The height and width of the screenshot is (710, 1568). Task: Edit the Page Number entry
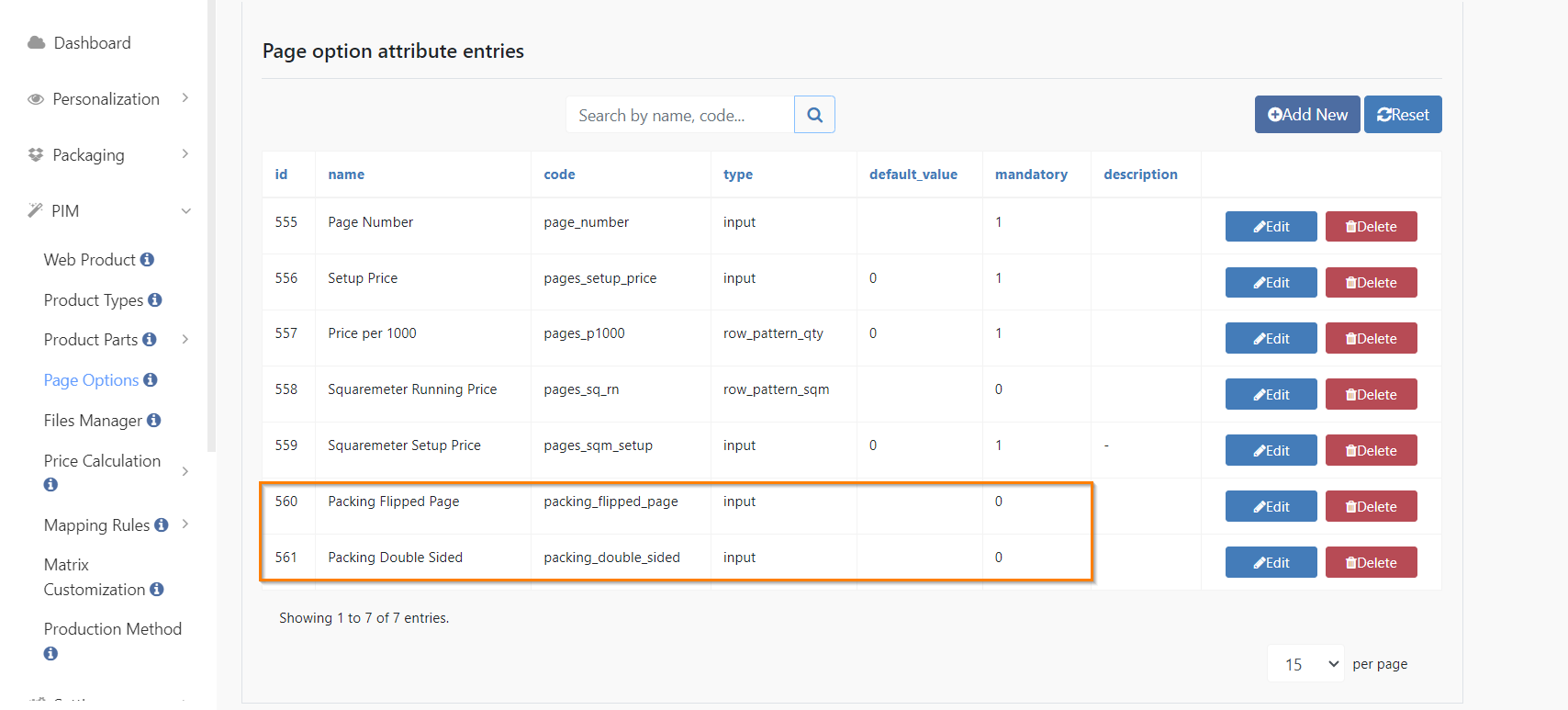[1271, 227]
